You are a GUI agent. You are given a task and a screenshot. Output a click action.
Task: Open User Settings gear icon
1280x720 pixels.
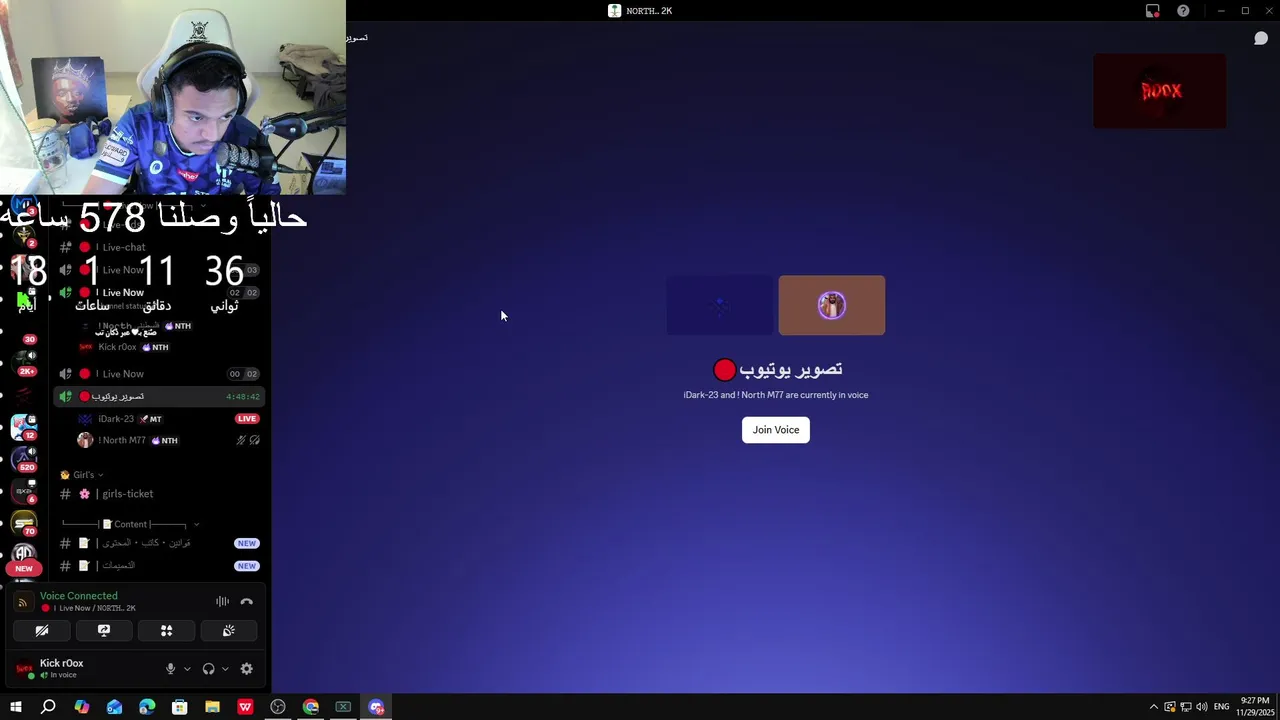247,669
